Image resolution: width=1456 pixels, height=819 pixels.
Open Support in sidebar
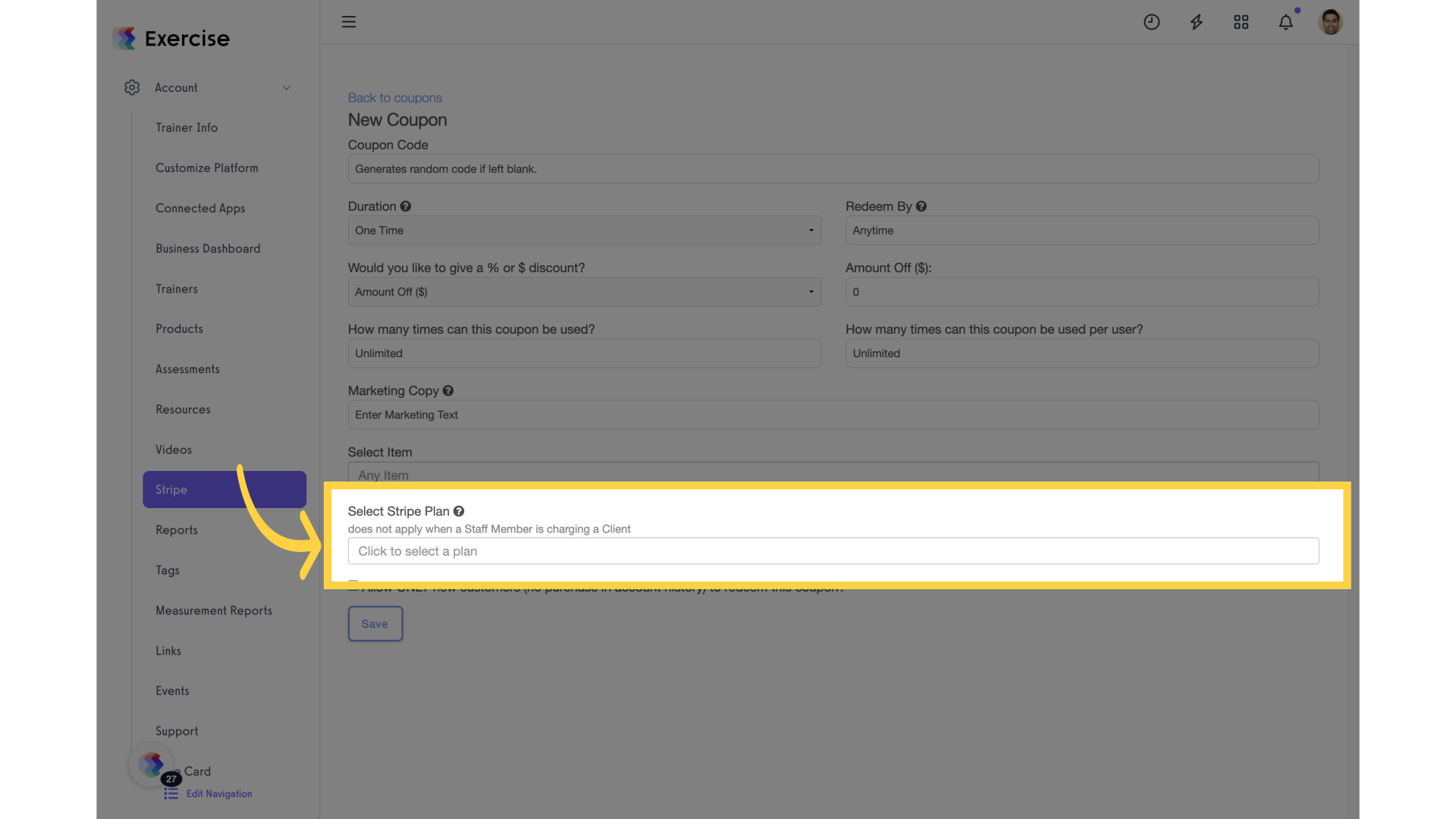pos(177,731)
